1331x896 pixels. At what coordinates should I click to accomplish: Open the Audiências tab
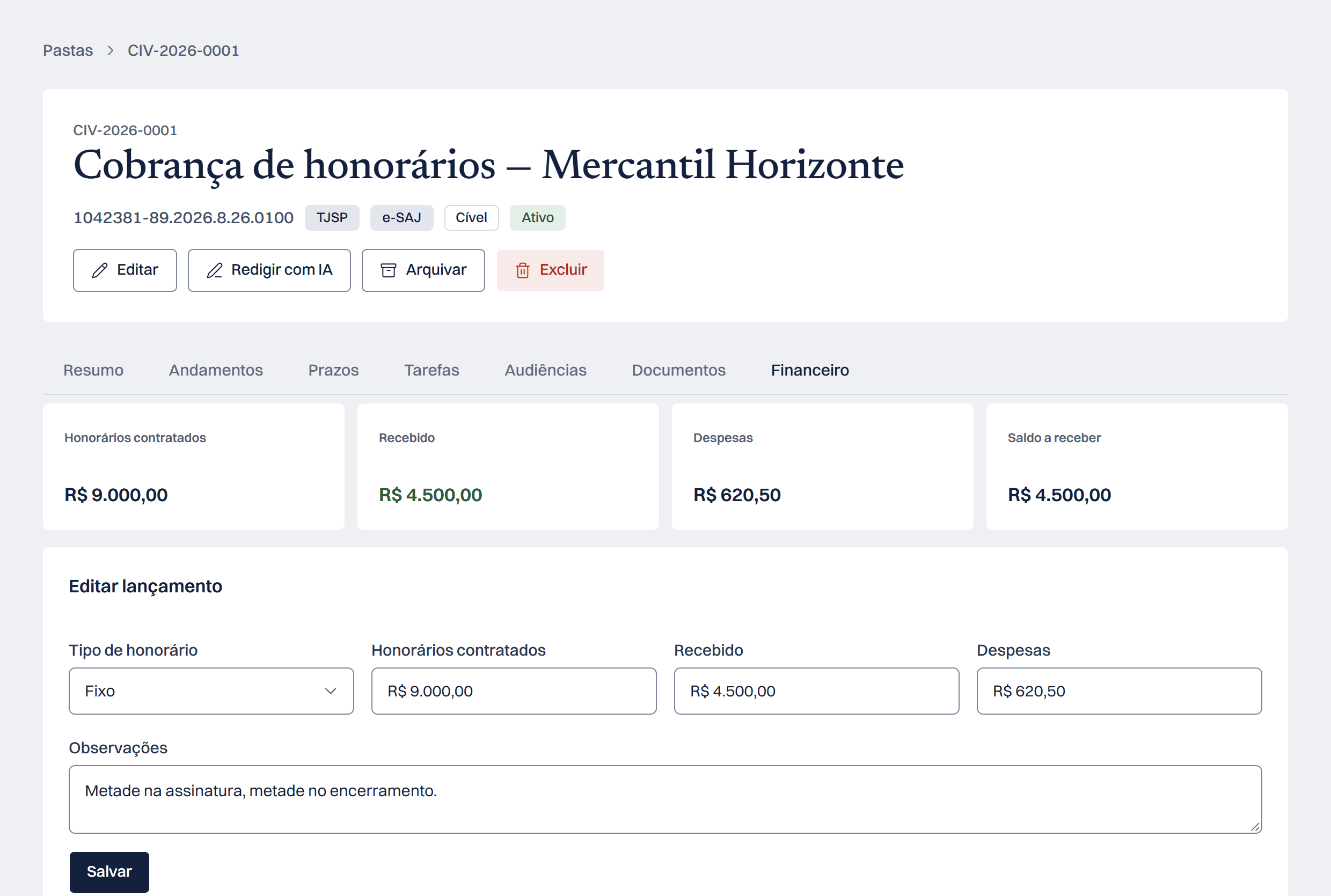545,370
